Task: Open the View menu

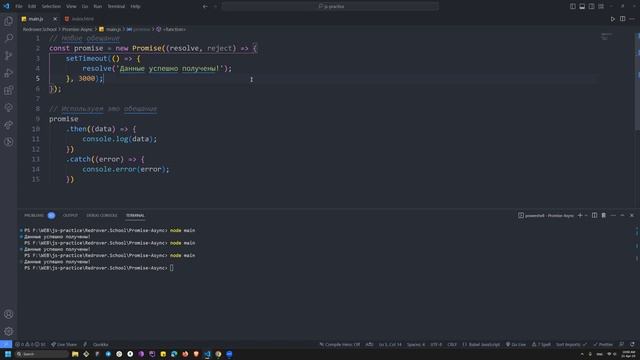Action: 71,7
